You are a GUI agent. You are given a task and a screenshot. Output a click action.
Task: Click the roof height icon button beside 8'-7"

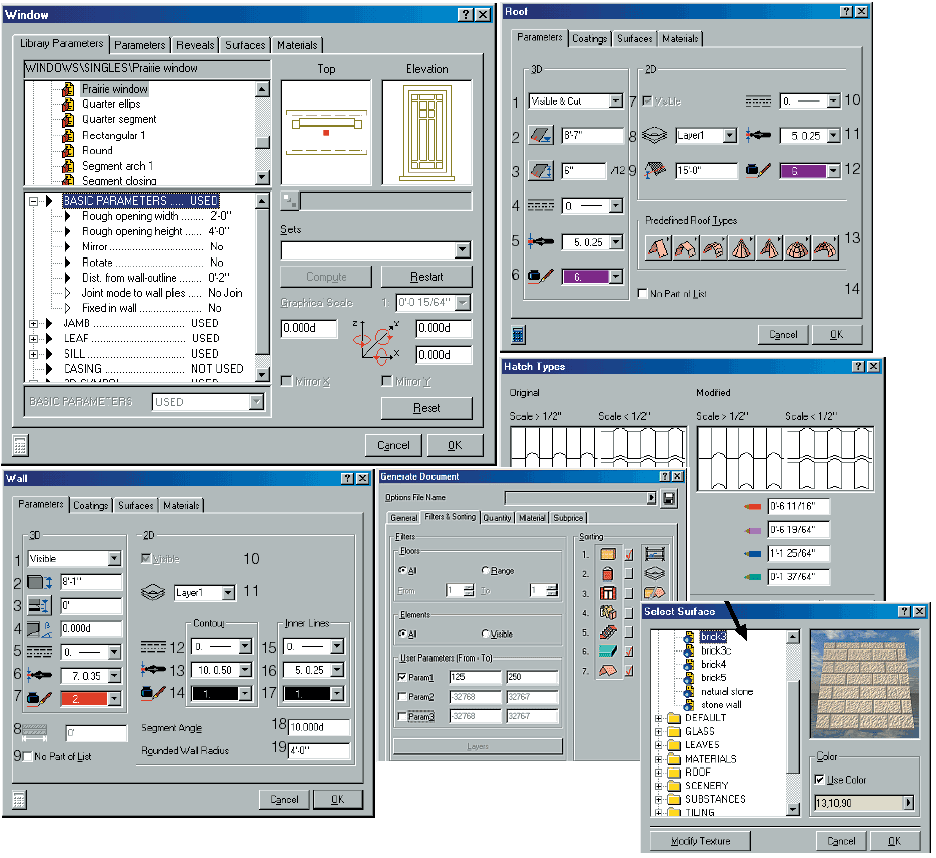click(x=543, y=135)
